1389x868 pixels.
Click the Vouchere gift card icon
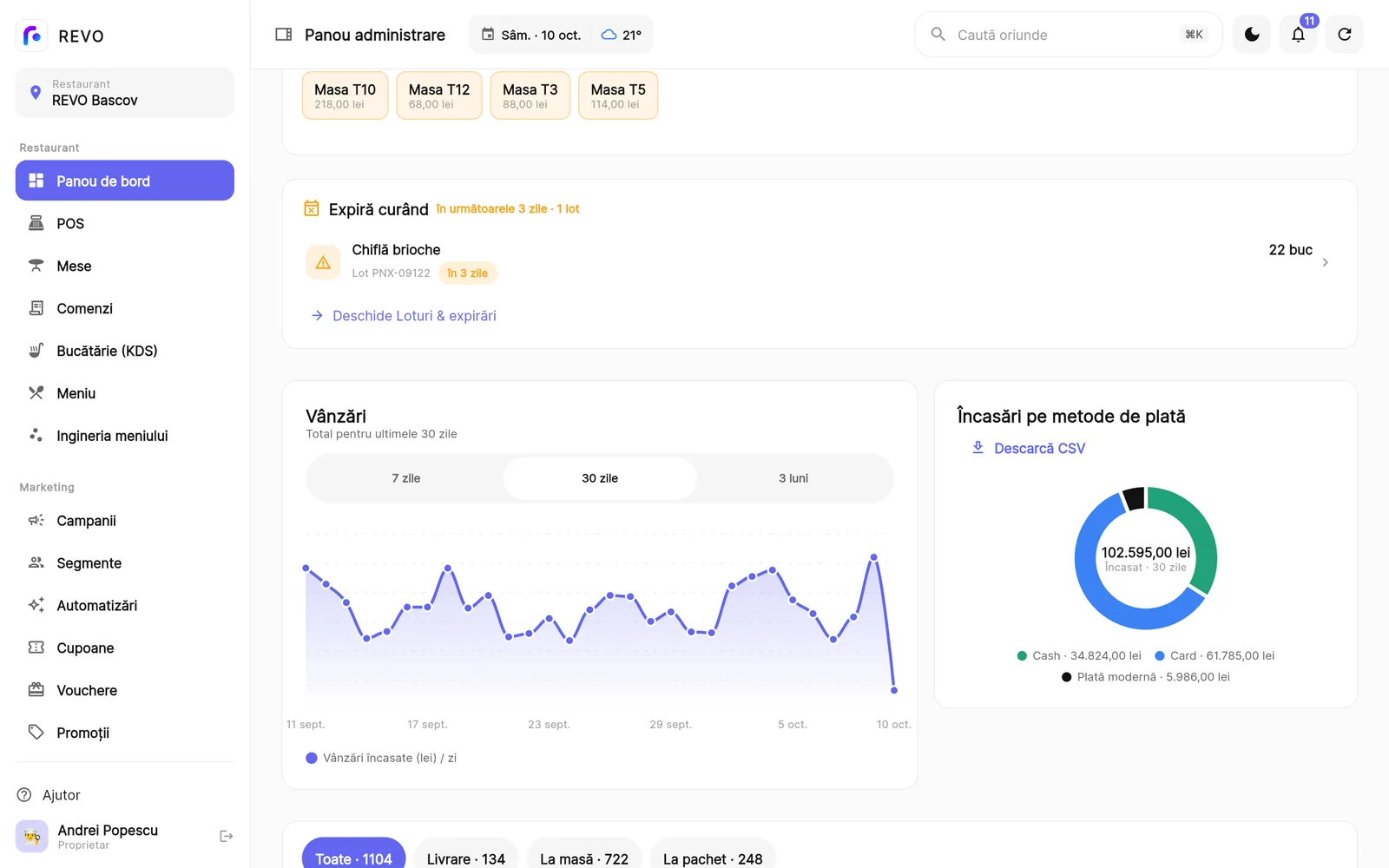click(x=36, y=691)
